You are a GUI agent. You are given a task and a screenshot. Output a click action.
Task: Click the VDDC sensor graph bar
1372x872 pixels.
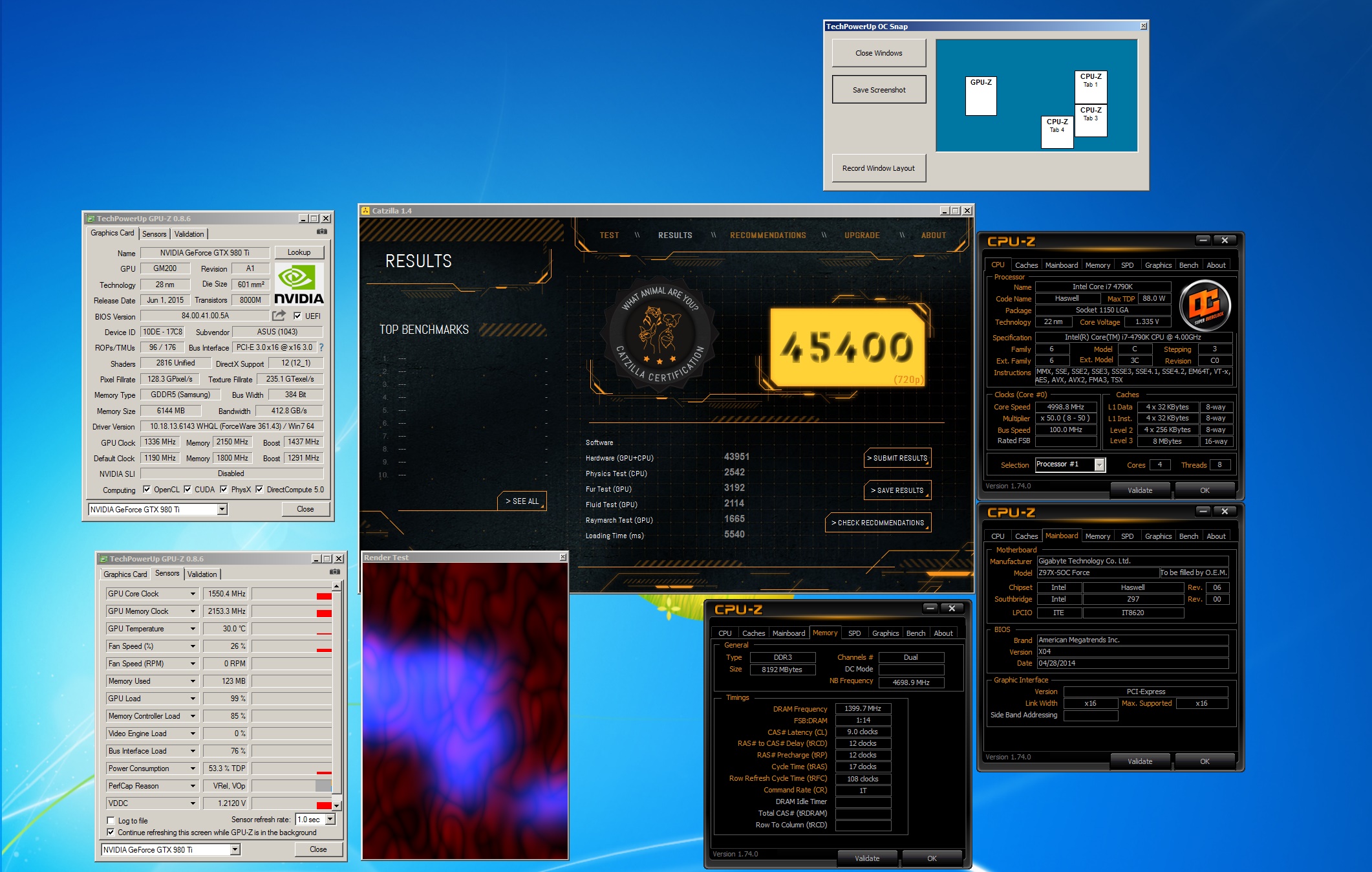(292, 803)
